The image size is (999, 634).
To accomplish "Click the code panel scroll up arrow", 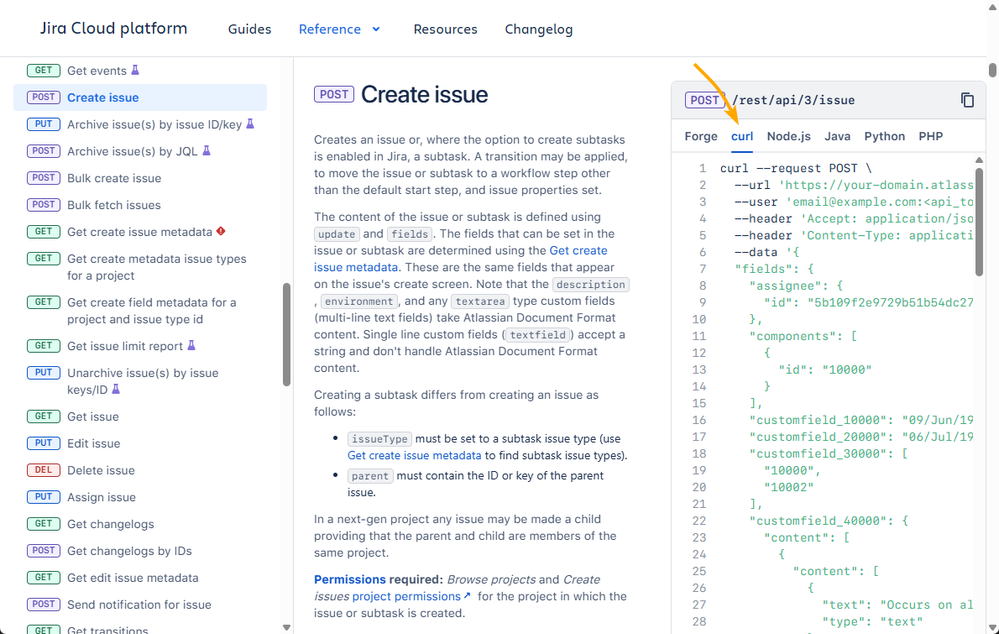I will point(979,161).
